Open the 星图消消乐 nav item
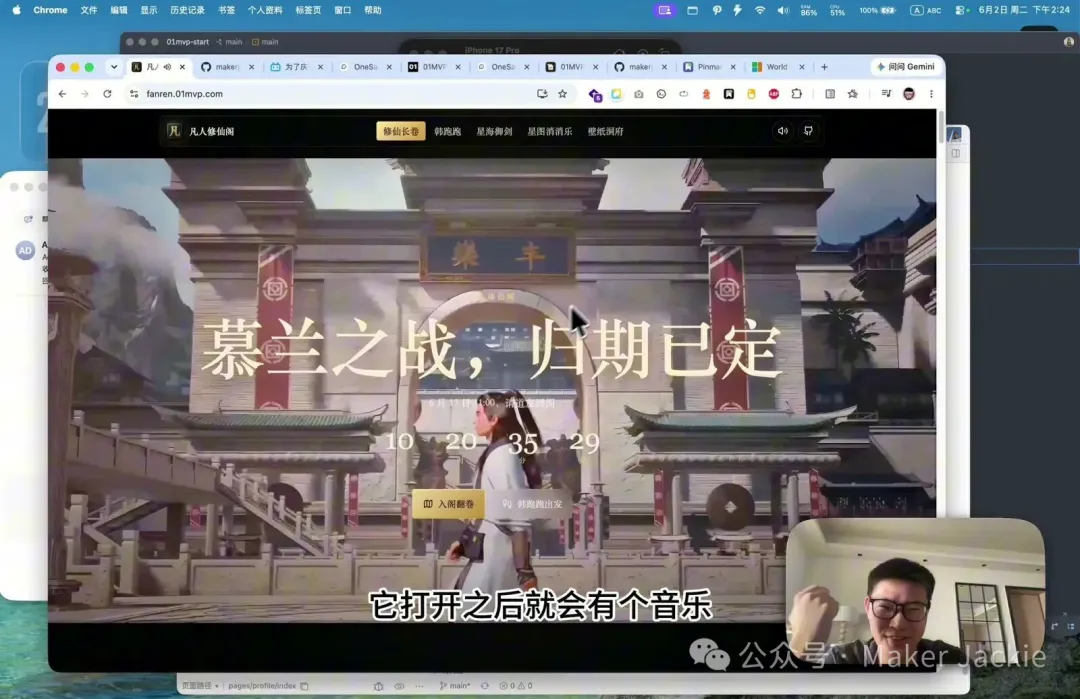The width and height of the screenshot is (1080, 699). (x=550, y=131)
